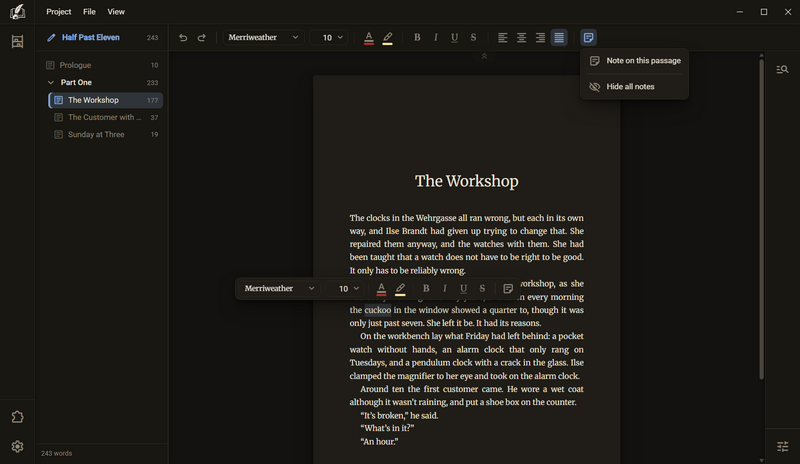Click the Sunday at Three document icon
This screenshot has width=800, height=464.
pyautogui.click(x=59, y=135)
